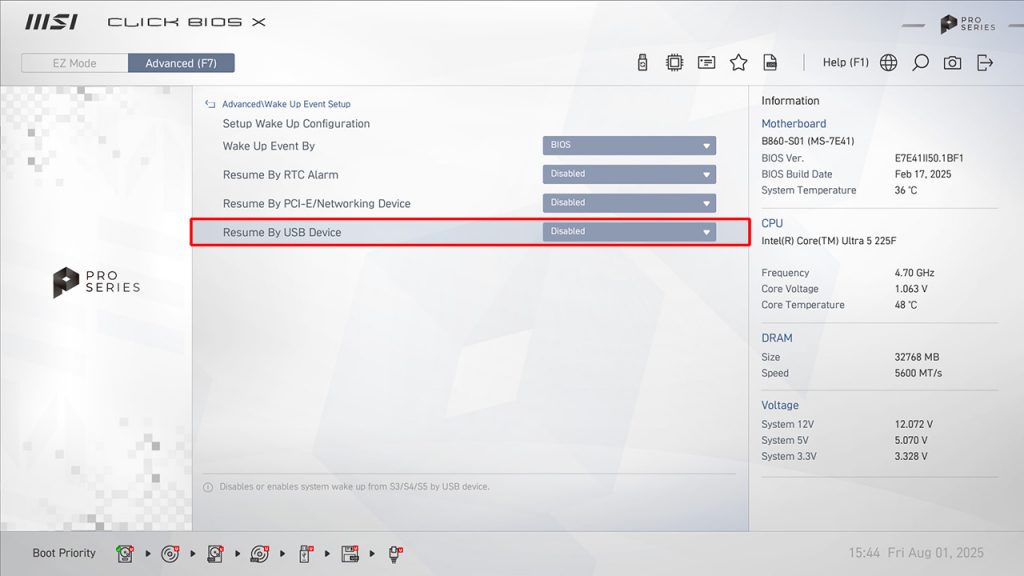Click the Core Temperature value 48 °C

(906, 305)
